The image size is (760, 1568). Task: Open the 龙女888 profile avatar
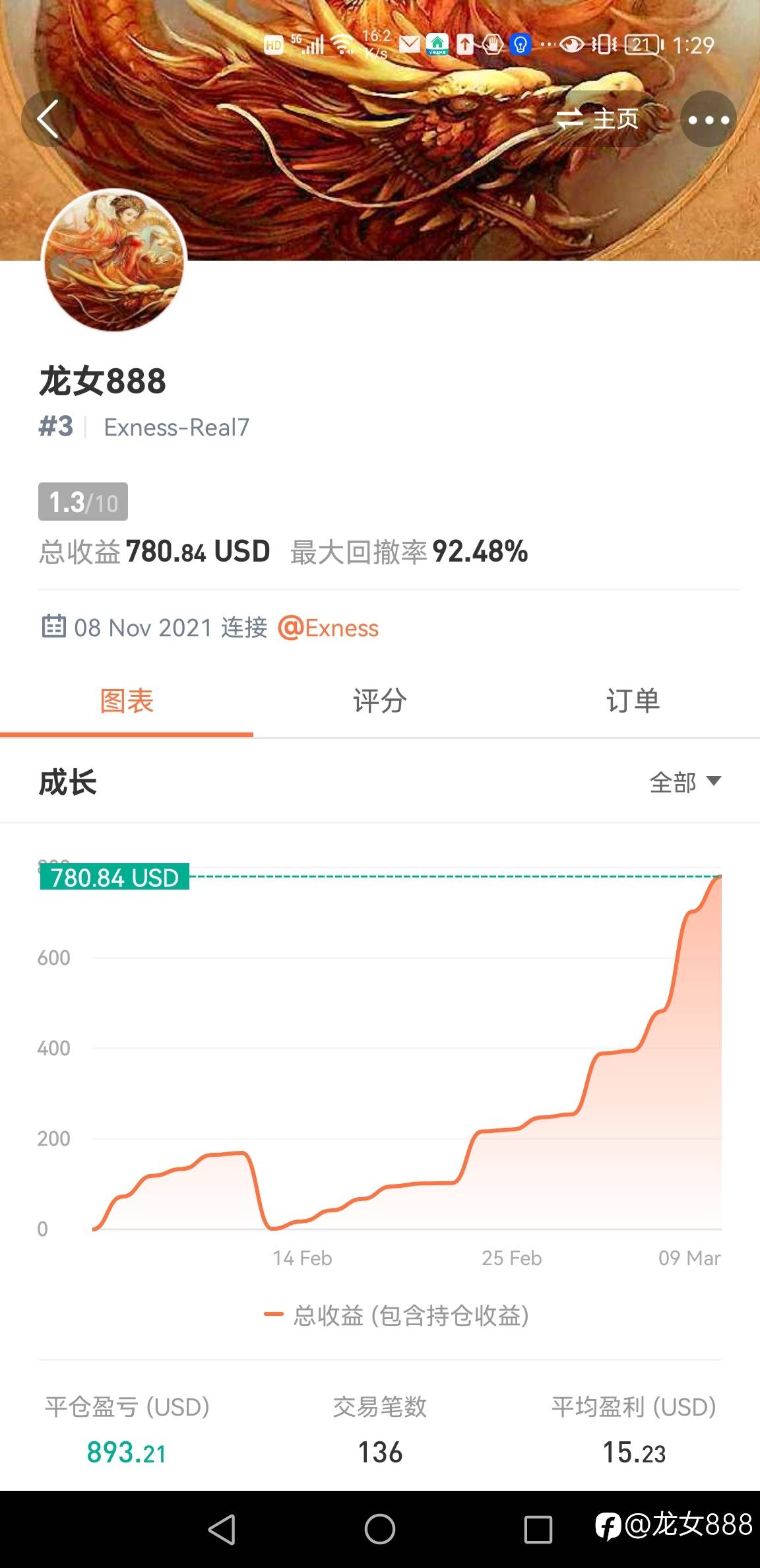click(114, 261)
